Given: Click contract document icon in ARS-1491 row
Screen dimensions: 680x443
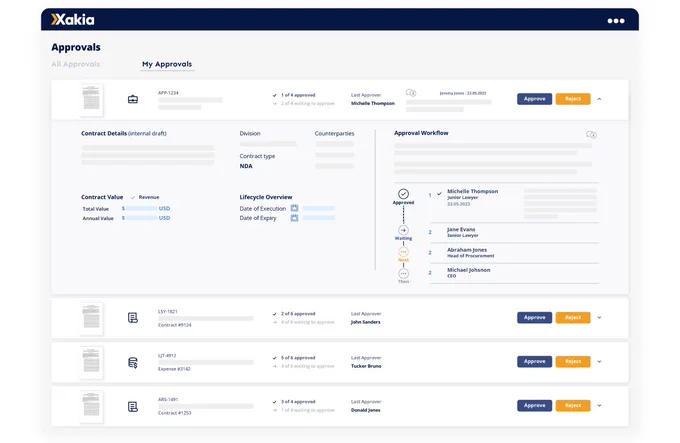Looking at the screenshot, I should (x=133, y=407).
